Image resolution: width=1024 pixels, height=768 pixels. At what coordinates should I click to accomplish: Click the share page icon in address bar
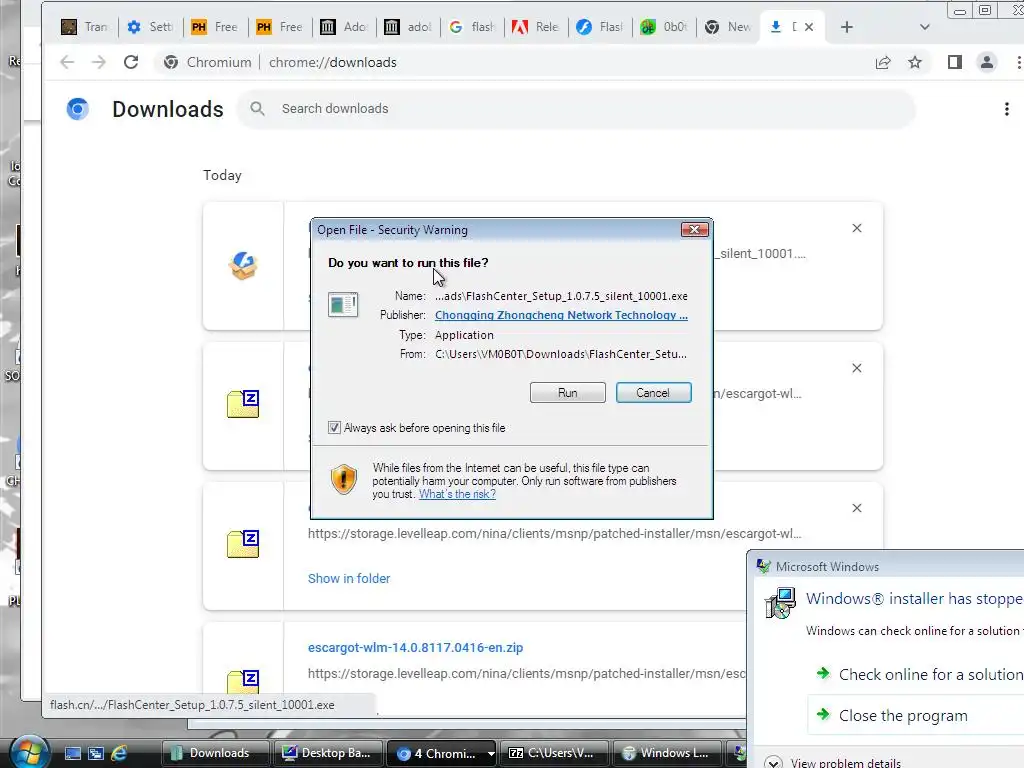[883, 62]
